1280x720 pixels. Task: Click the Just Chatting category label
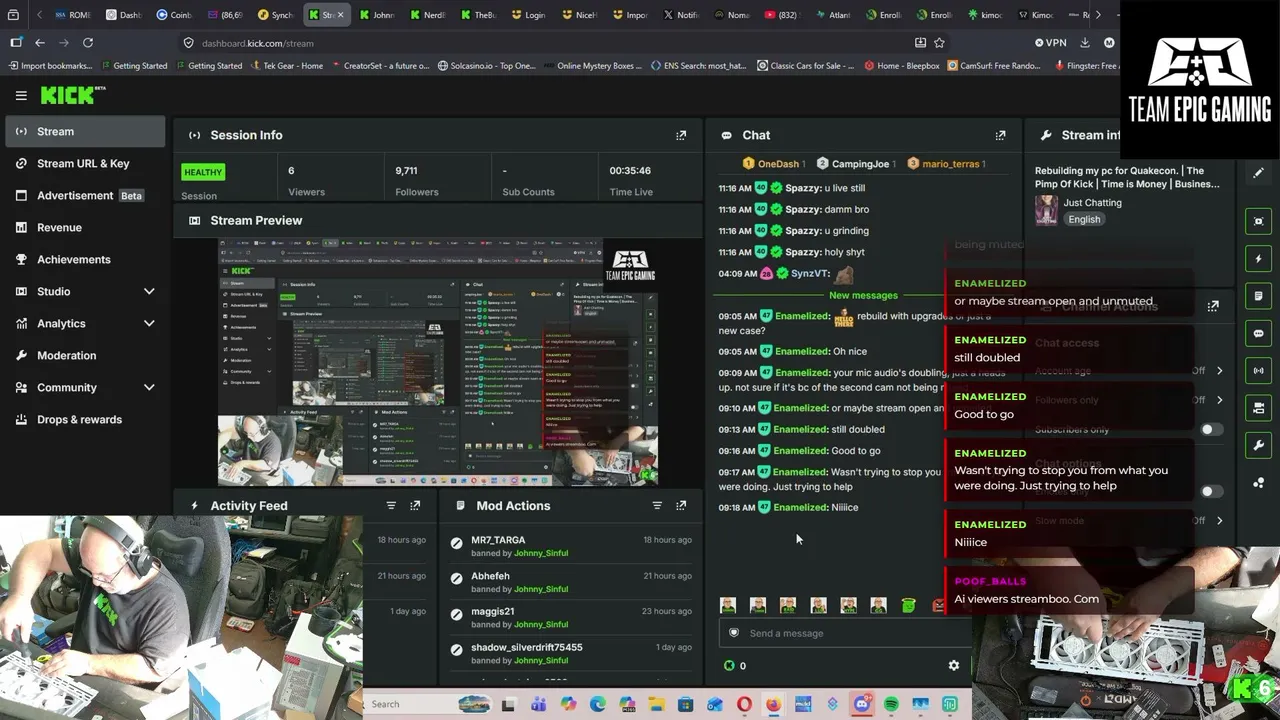tap(1092, 202)
